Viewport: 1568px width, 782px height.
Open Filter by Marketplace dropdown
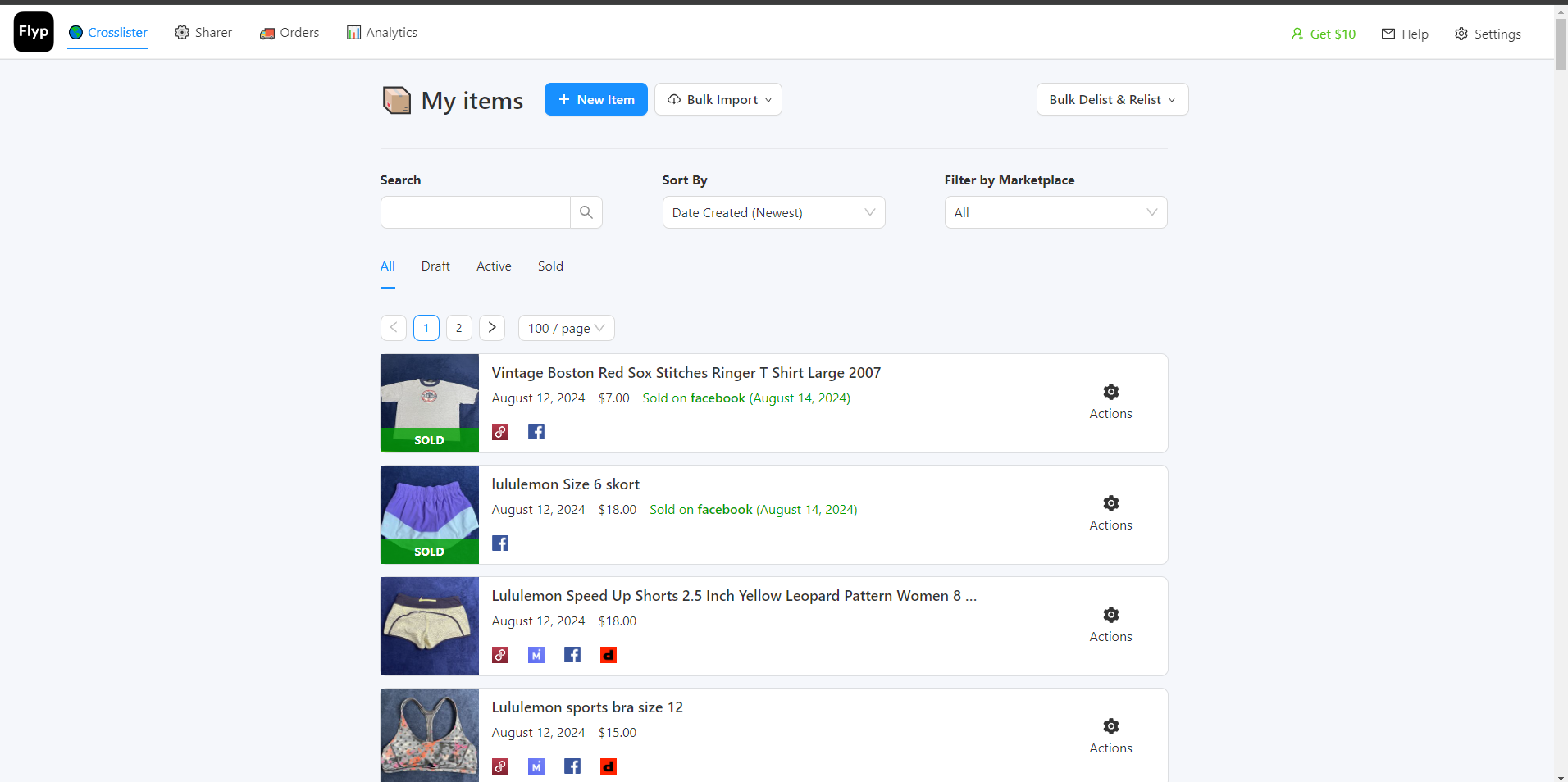1055,212
